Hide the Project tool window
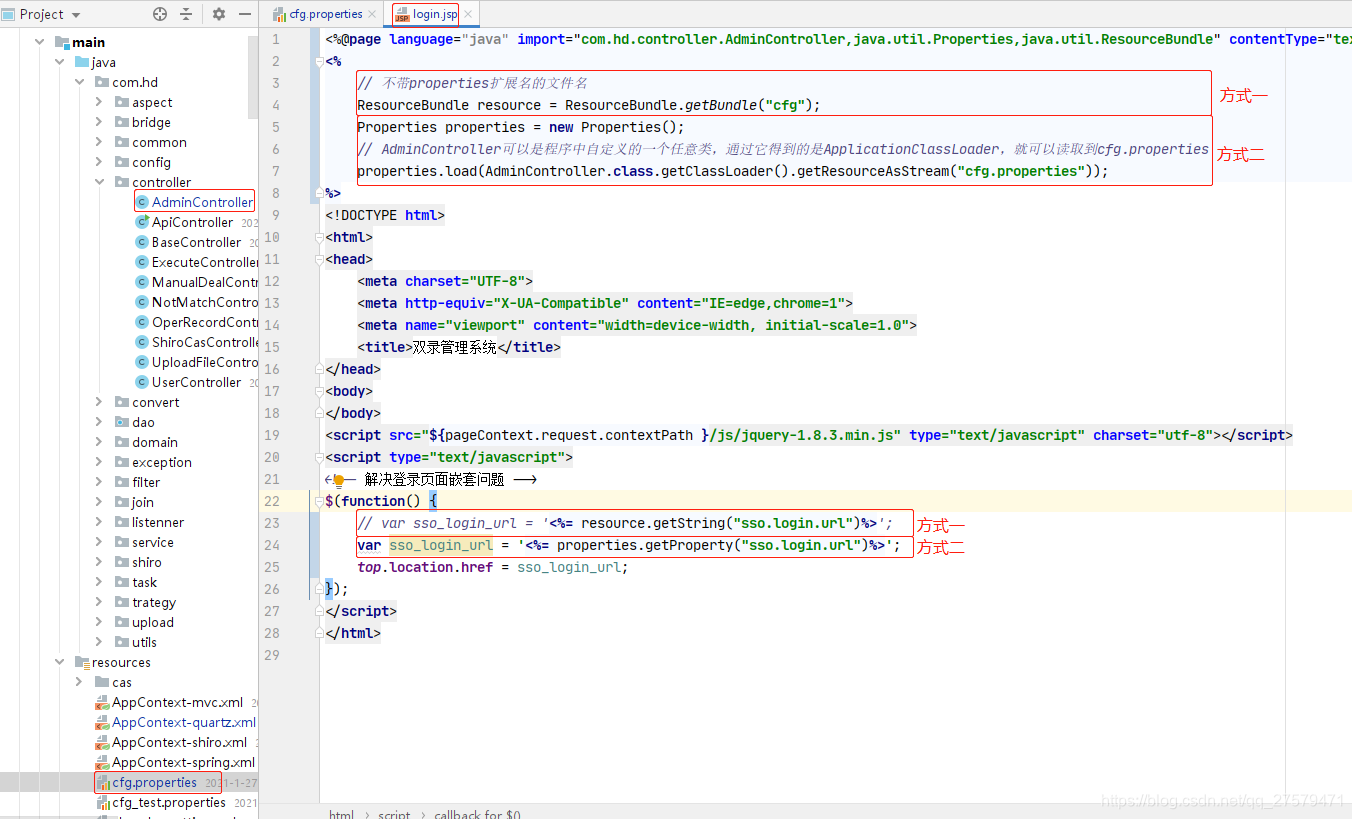 point(243,14)
